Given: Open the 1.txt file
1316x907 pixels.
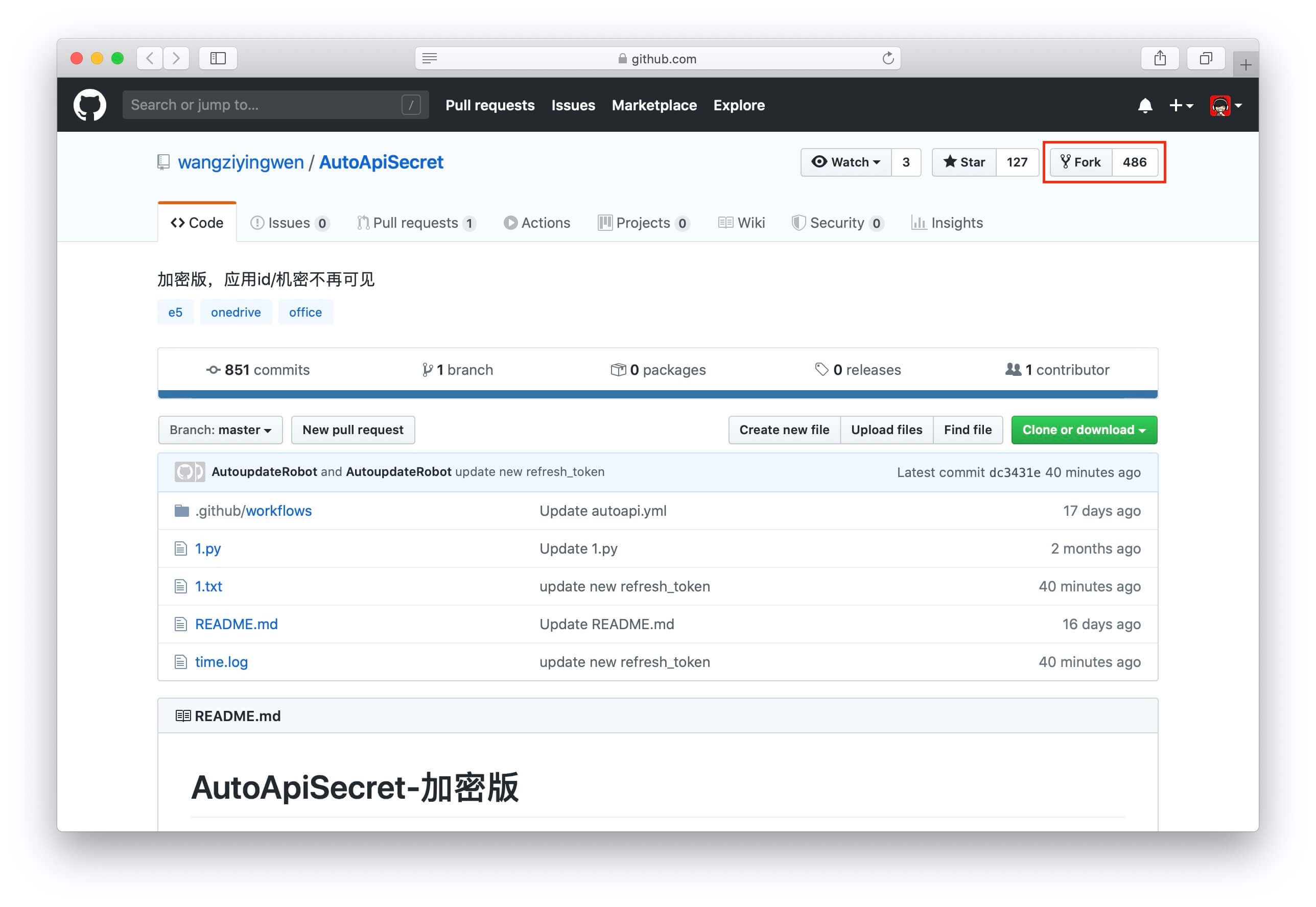Looking at the screenshot, I should (x=208, y=586).
